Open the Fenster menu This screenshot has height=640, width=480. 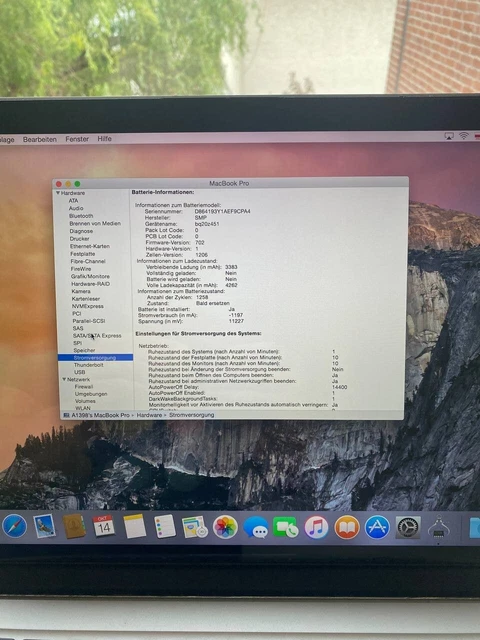tap(77, 139)
